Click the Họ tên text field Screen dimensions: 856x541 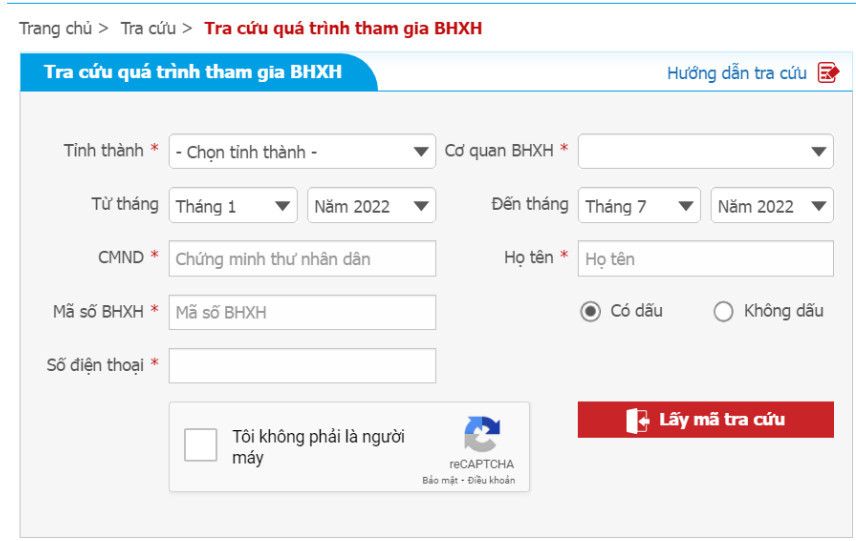pos(705,258)
